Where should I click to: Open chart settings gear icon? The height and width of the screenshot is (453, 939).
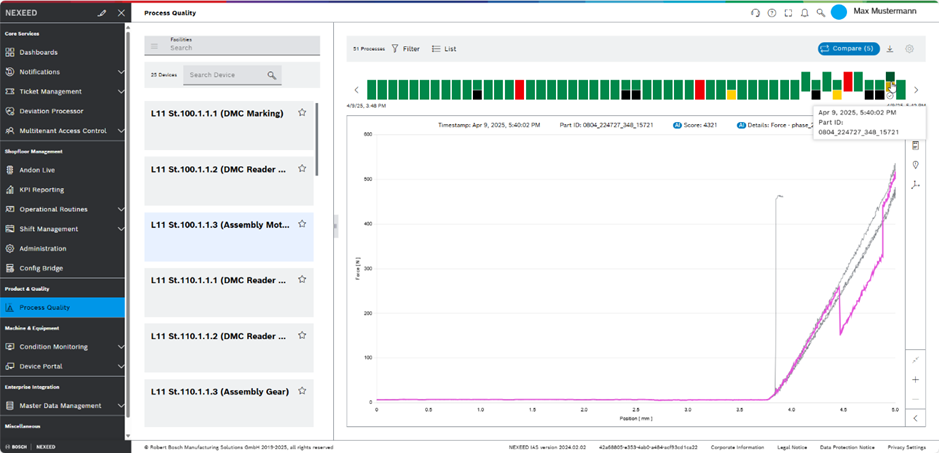909,48
